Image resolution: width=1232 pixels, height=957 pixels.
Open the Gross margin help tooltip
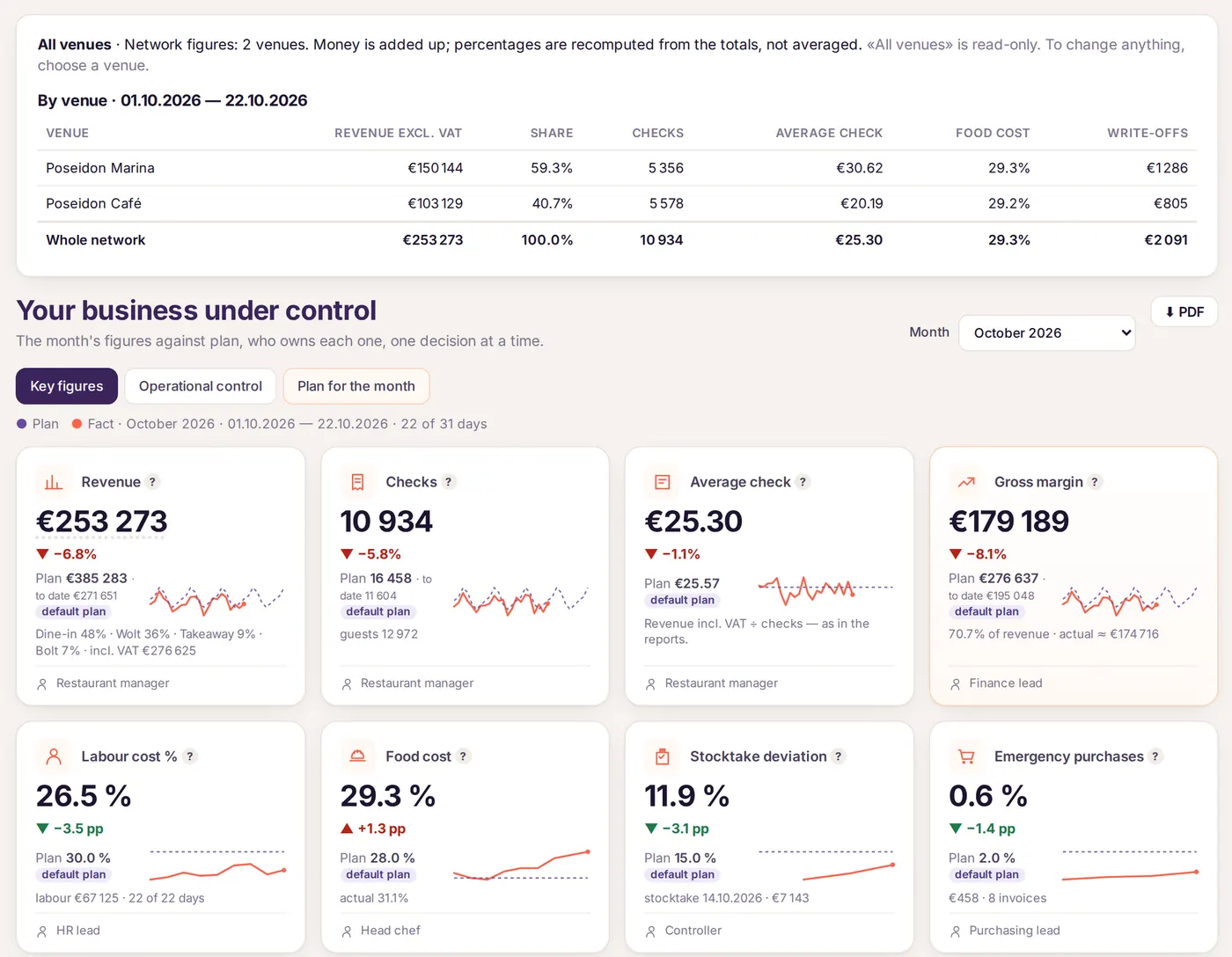[x=1095, y=482]
